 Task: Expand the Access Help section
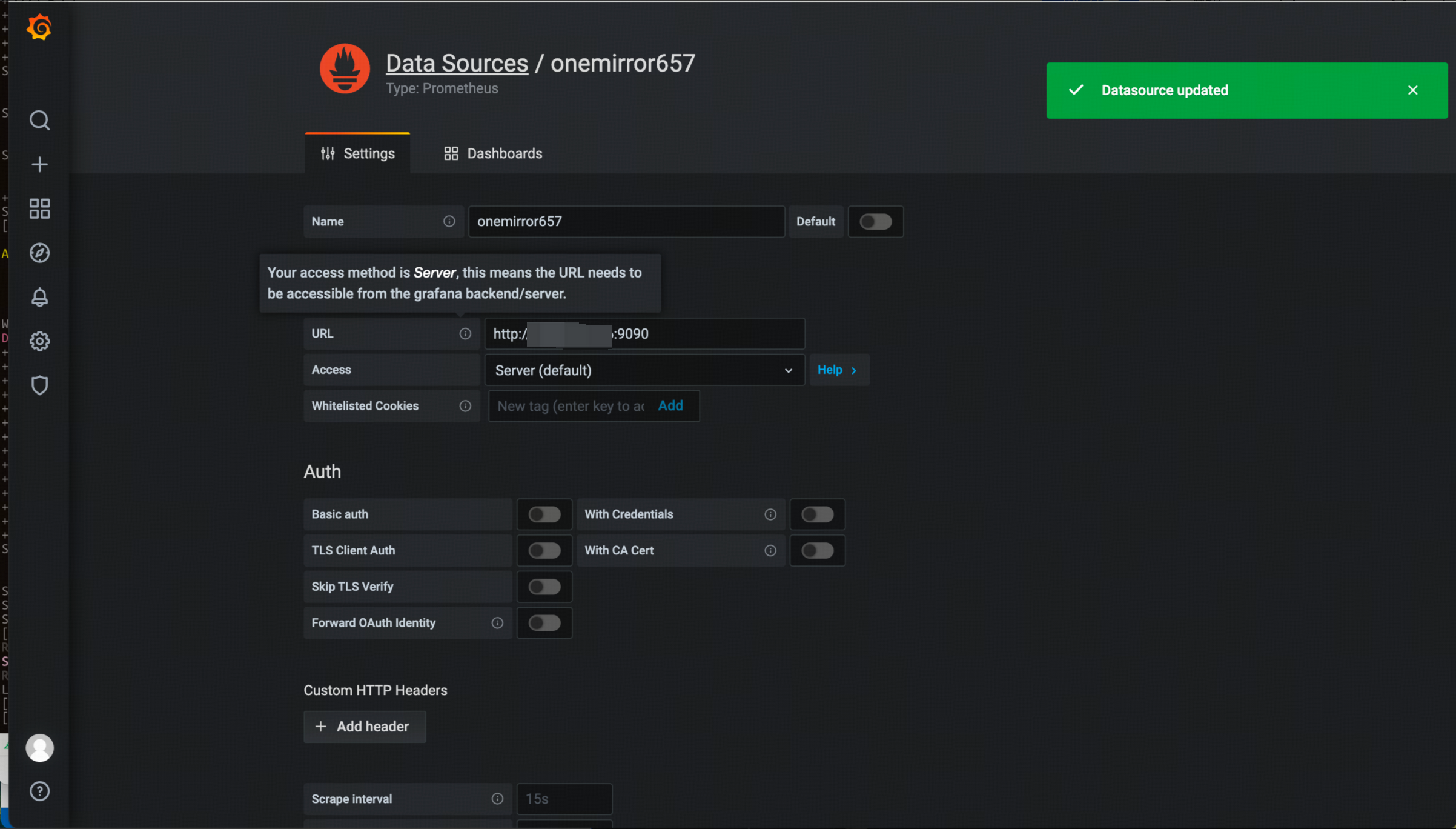tap(838, 370)
